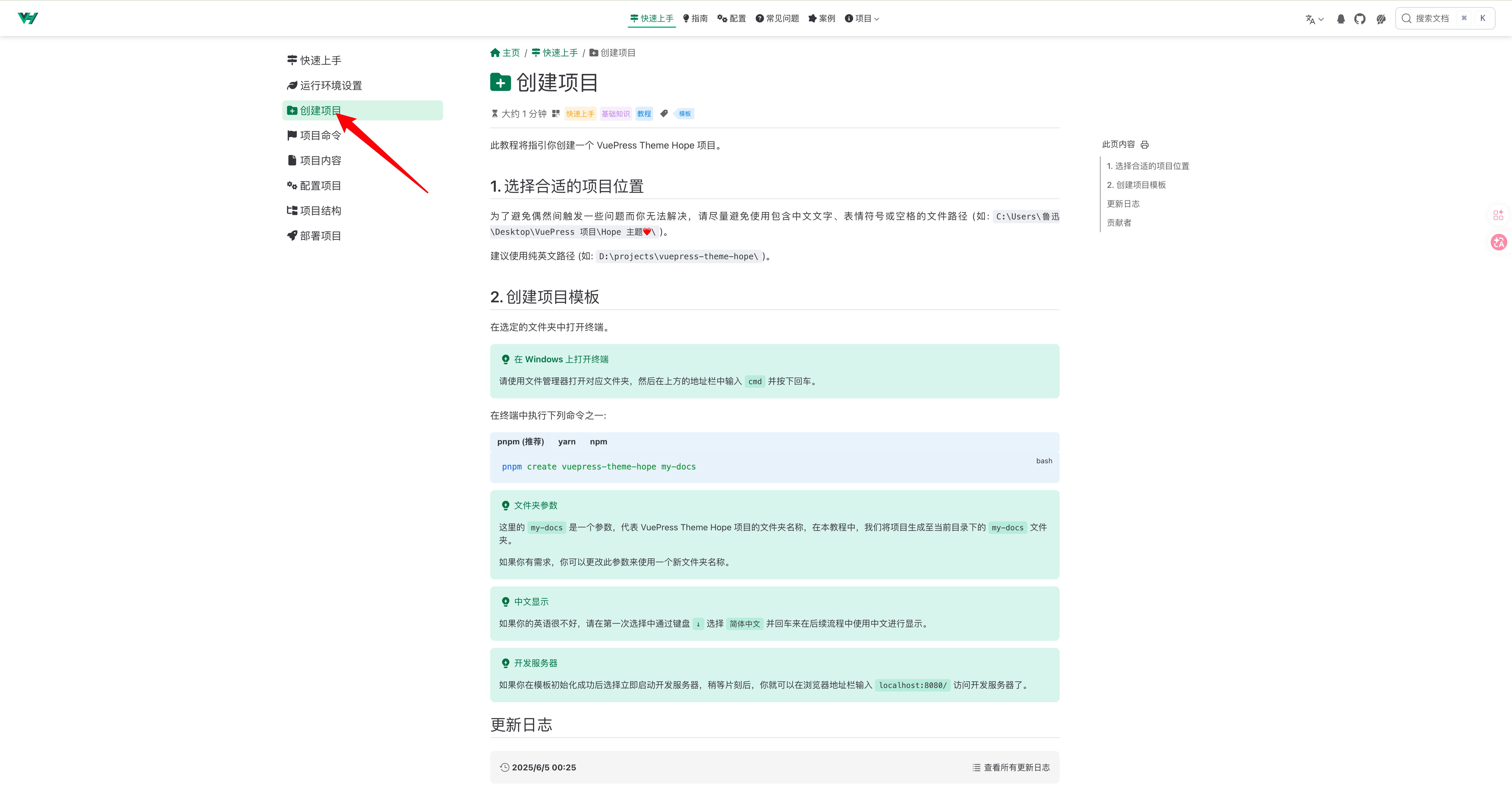Click the 更新日志 section heading
The width and height of the screenshot is (1512, 799).
click(521, 725)
